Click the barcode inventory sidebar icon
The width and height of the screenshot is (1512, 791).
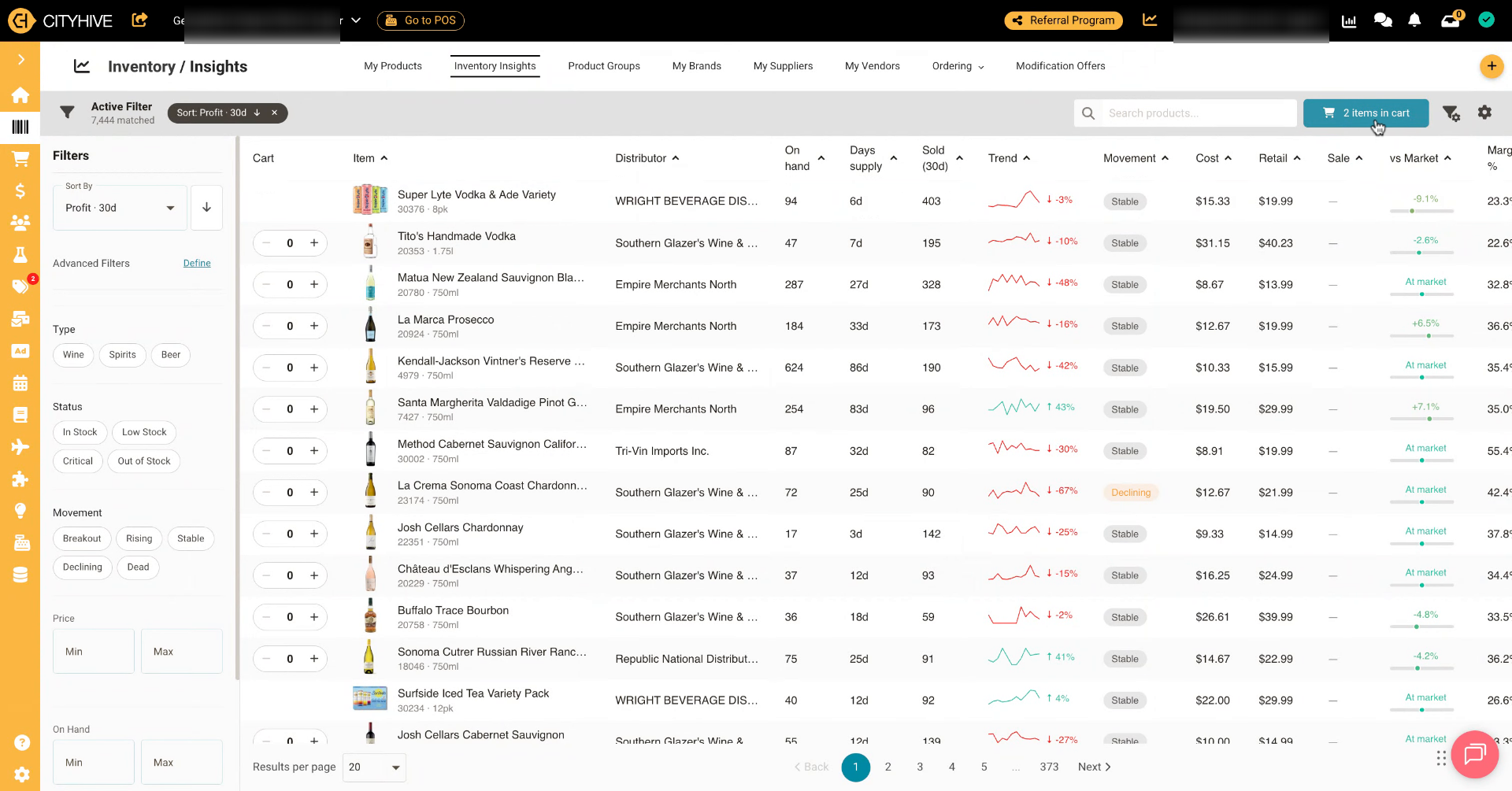coord(20,127)
